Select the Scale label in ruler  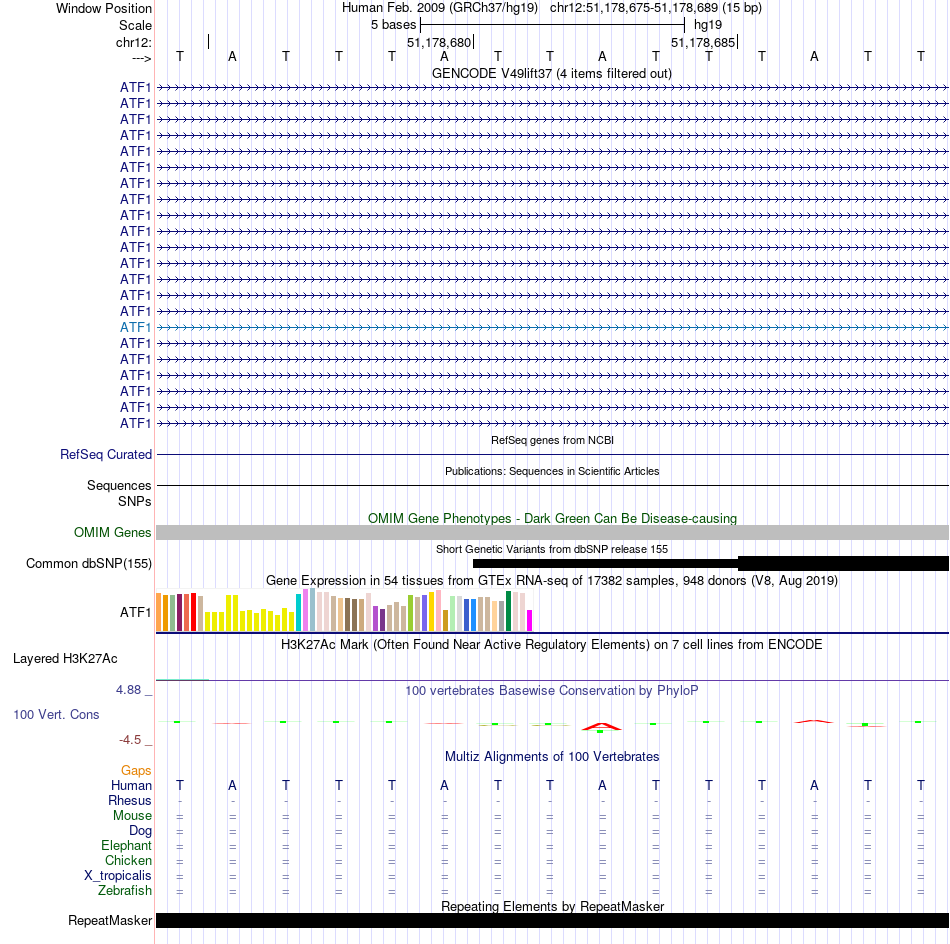click(135, 25)
